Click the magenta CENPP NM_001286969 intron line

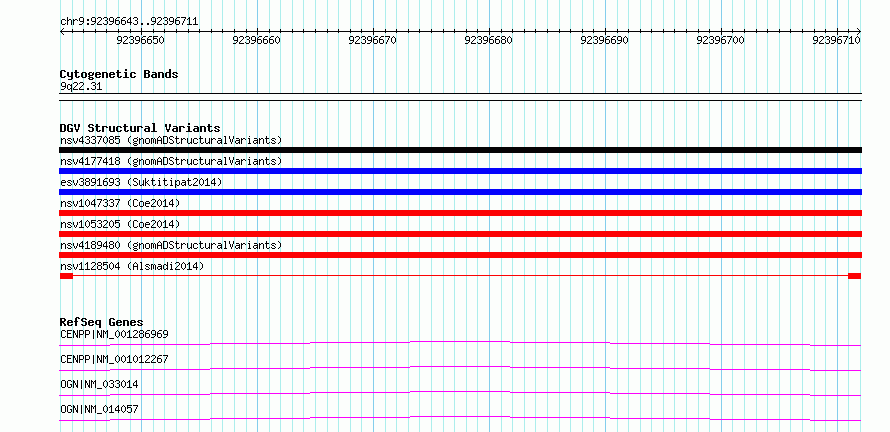pyautogui.click(x=460, y=343)
